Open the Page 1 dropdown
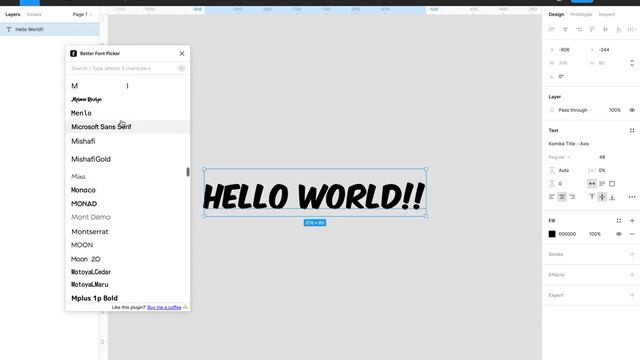Viewport: 640px width, 360px height. tap(82, 14)
